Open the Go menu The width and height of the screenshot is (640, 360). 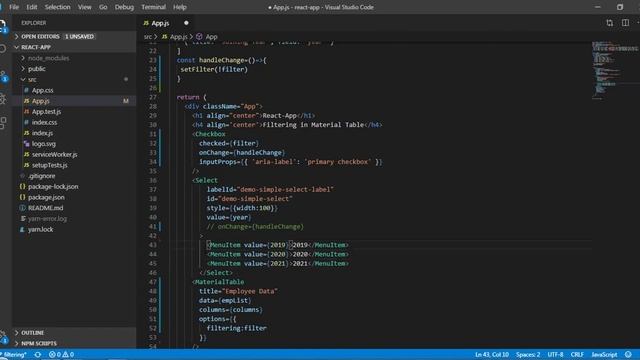pos(103,7)
